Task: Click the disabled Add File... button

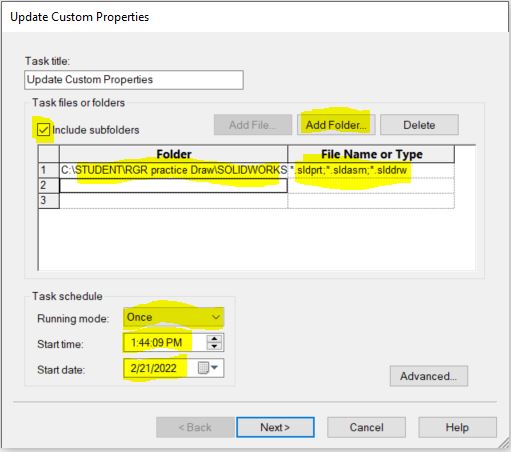Action: [253, 125]
